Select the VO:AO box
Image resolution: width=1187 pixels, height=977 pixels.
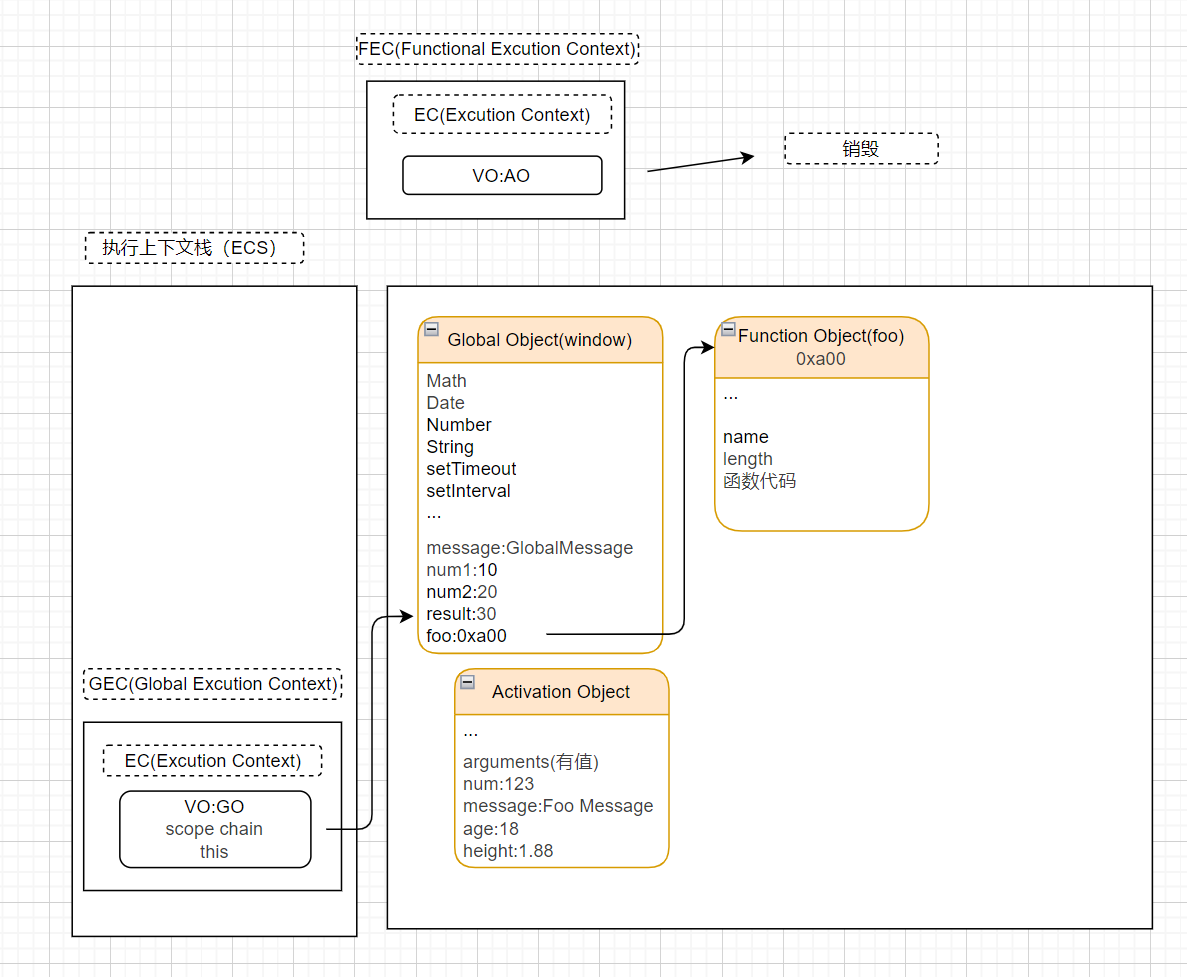(502, 176)
